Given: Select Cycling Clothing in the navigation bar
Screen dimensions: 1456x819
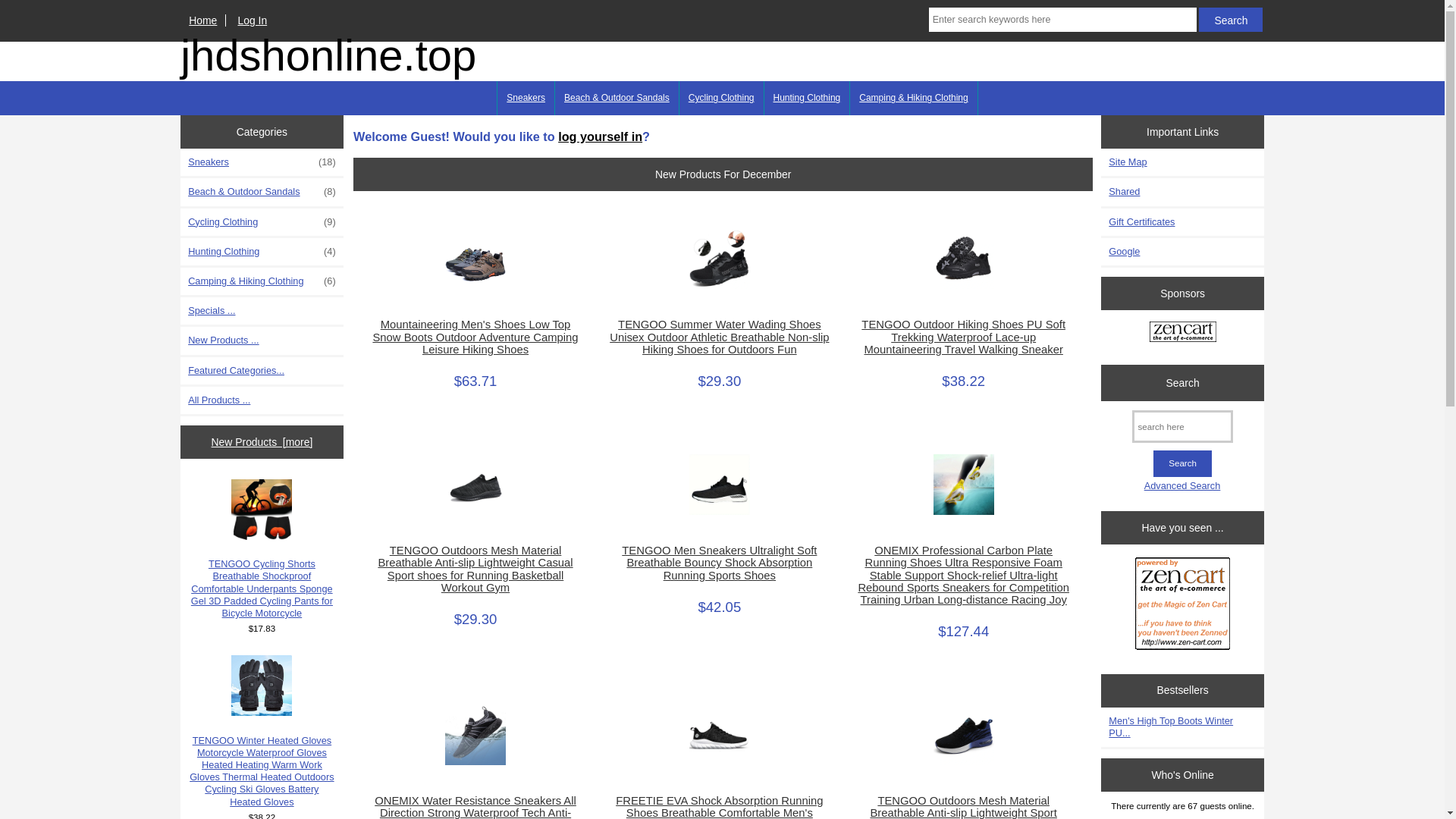Looking at the screenshot, I should (x=721, y=98).
